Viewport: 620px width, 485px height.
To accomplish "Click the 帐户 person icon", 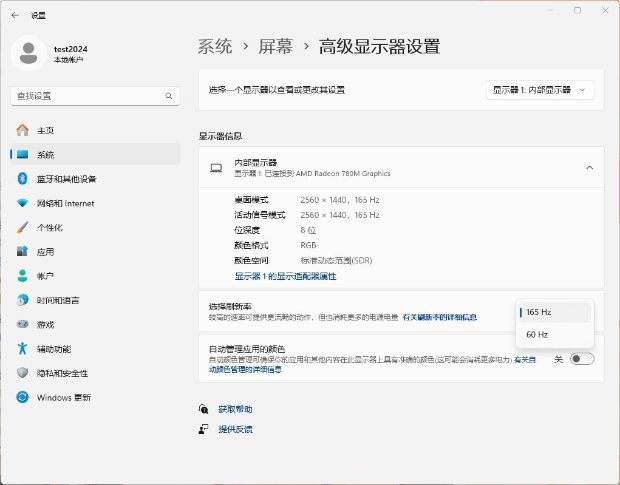I will pos(23,276).
